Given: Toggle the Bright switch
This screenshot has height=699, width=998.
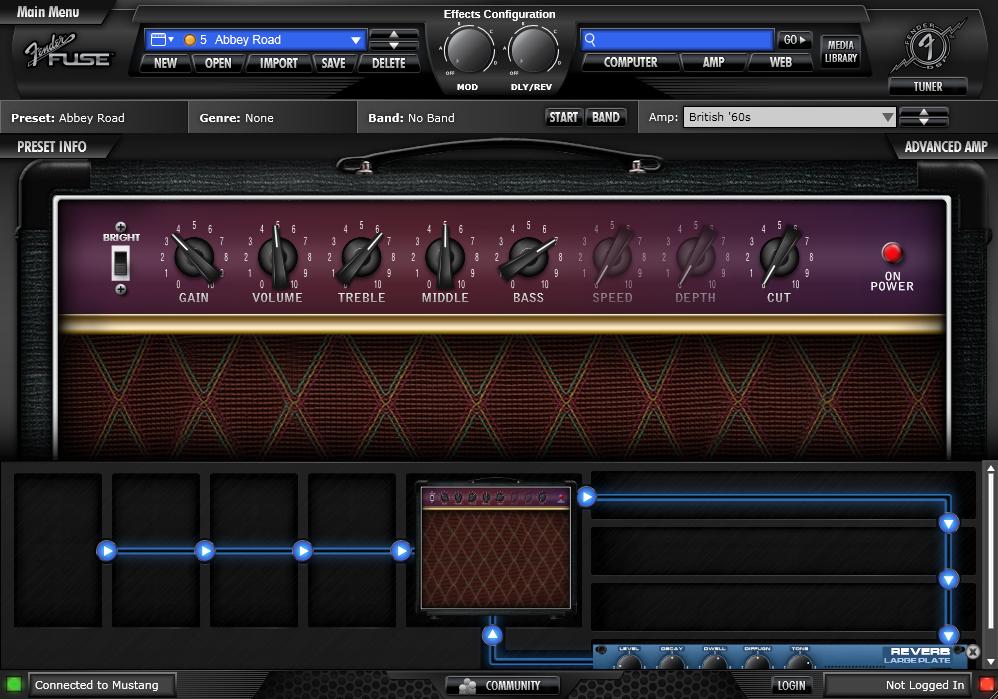Looking at the screenshot, I should [120, 263].
